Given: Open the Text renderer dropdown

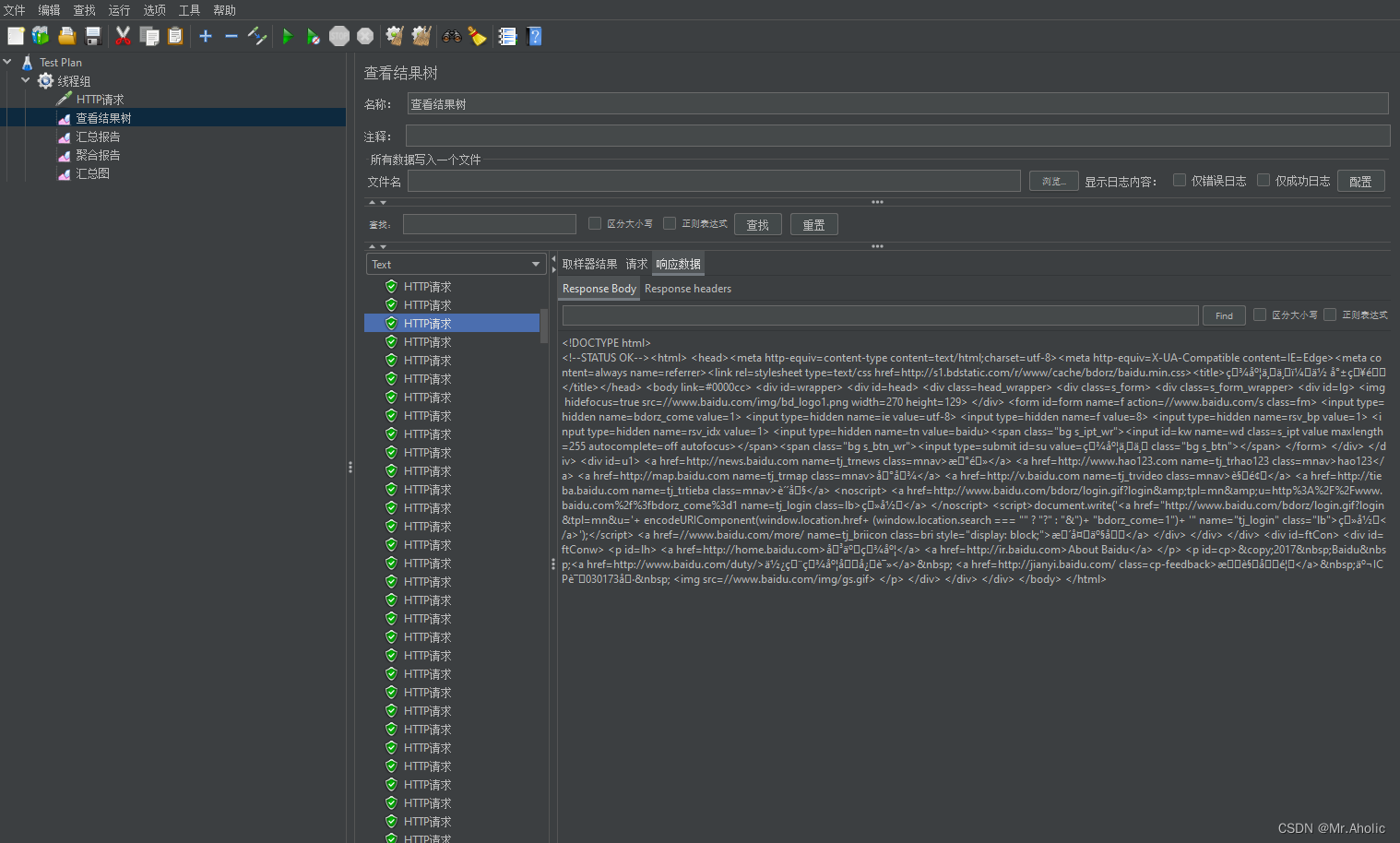Looking at the screenshot, I should pyautogui.click(x=457, y=264).
